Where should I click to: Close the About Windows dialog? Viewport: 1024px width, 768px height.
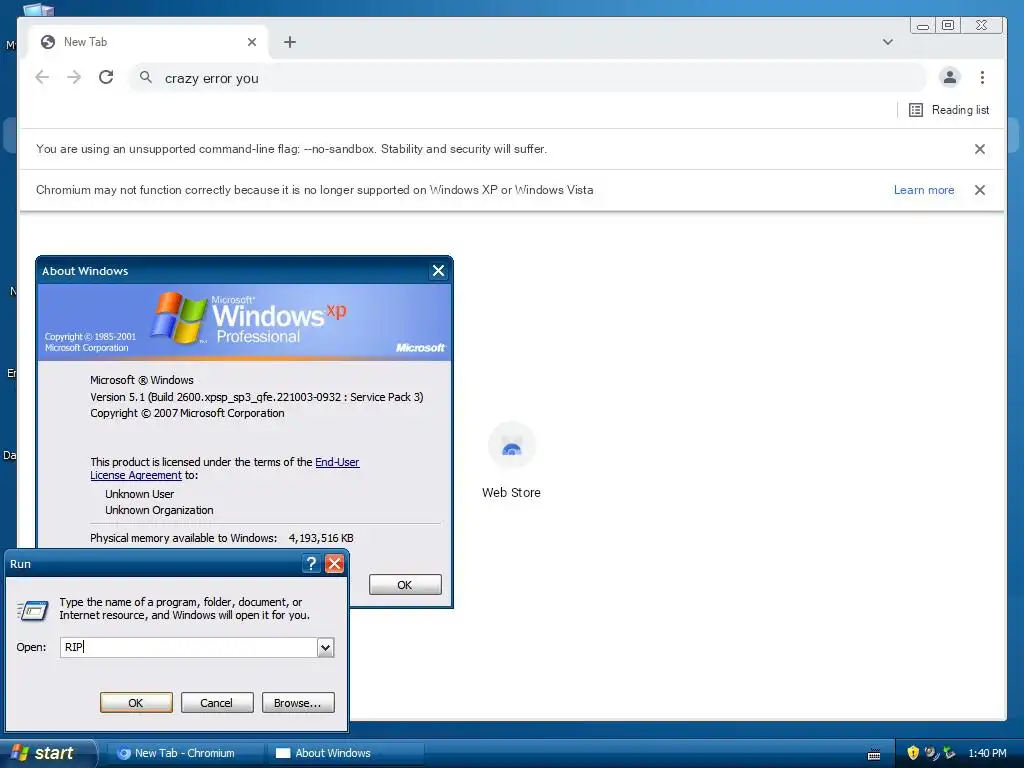point(438,270)
